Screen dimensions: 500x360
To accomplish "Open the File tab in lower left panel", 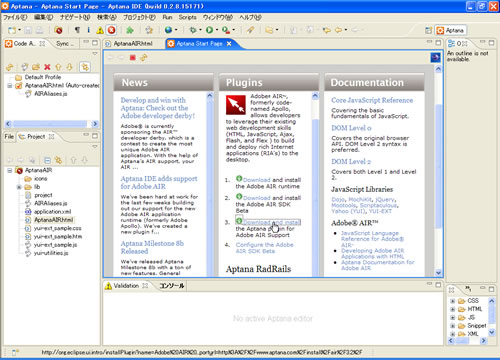I will click(x=9, y=136).
